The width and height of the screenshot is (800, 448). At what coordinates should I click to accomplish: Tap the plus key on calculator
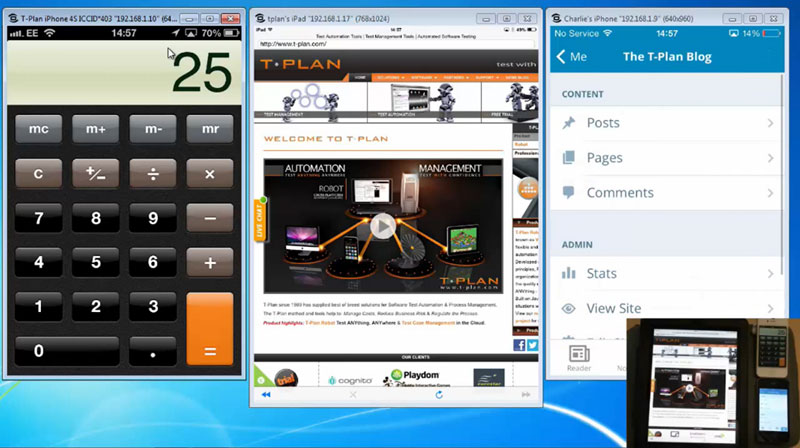click(210, 262)
